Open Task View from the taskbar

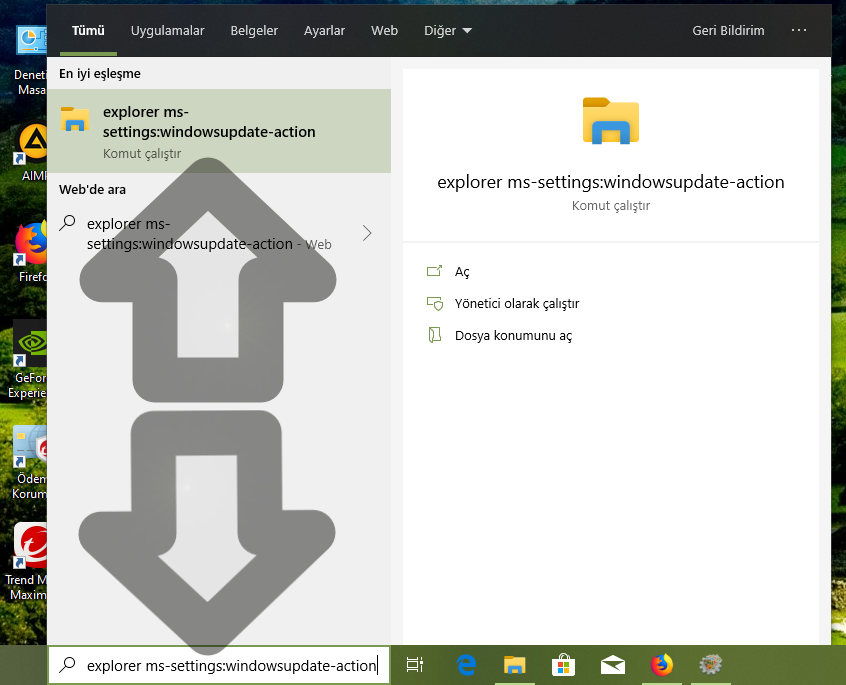(415, 665)
